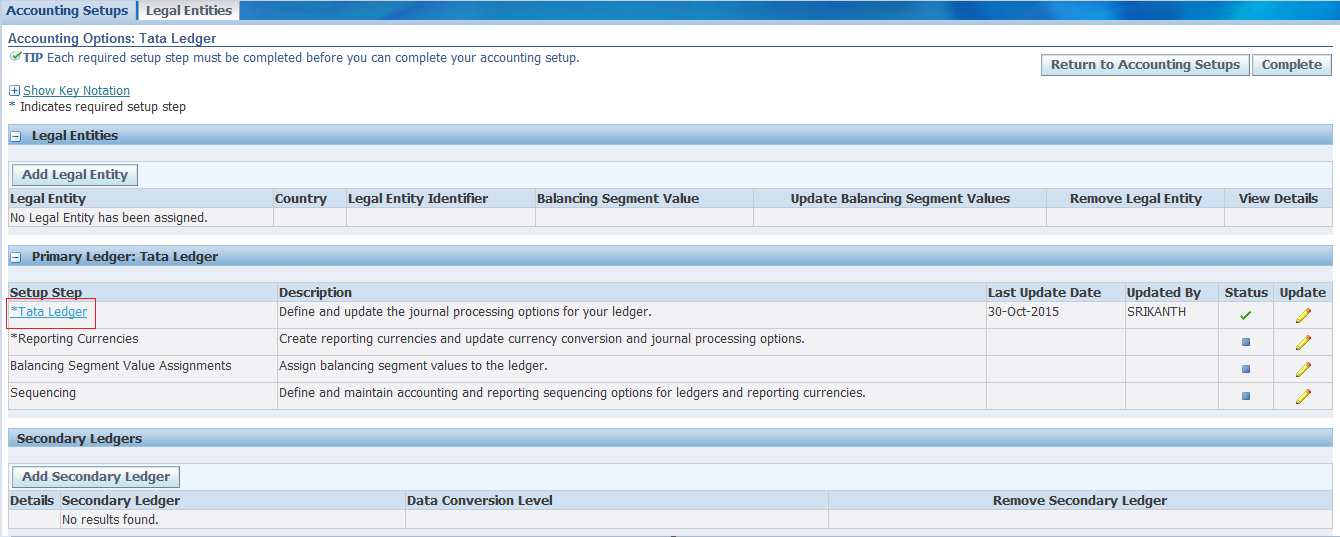Click the Add Secondary Ledger button

coord(96,477)
